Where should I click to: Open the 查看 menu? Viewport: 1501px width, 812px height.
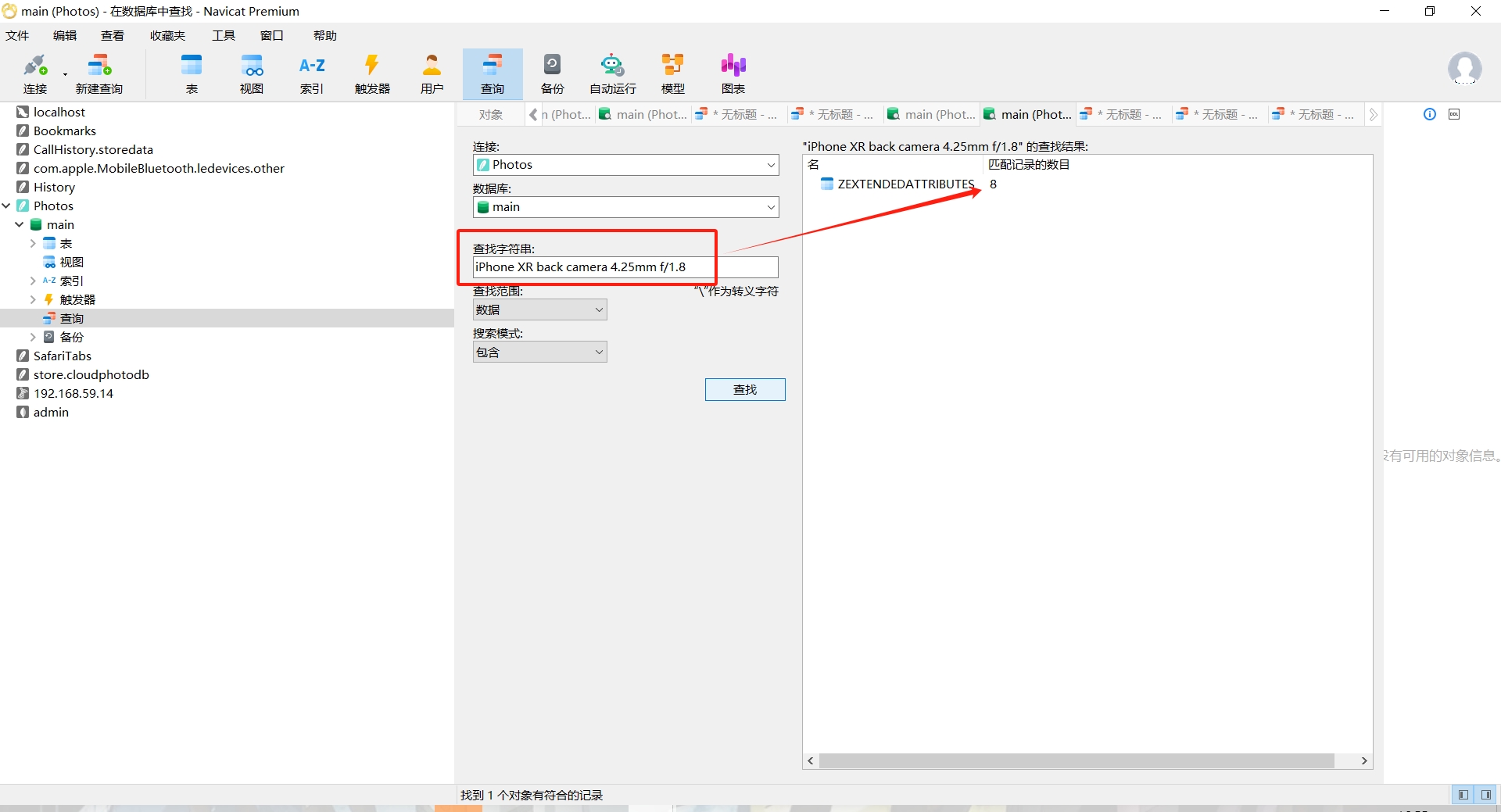(x=113, y=35)
